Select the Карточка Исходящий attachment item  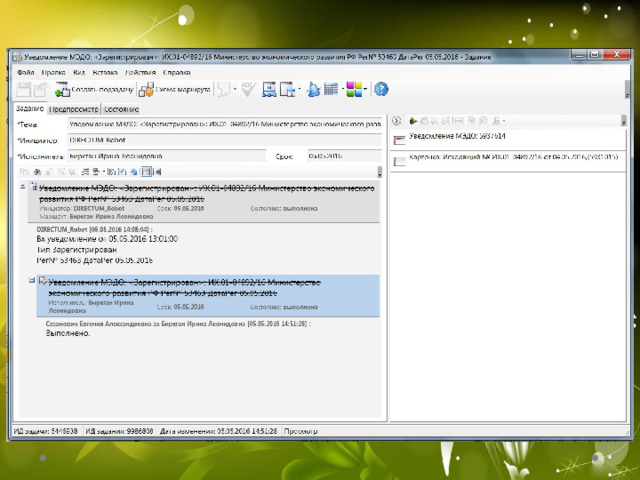click(x=500, y=157)
